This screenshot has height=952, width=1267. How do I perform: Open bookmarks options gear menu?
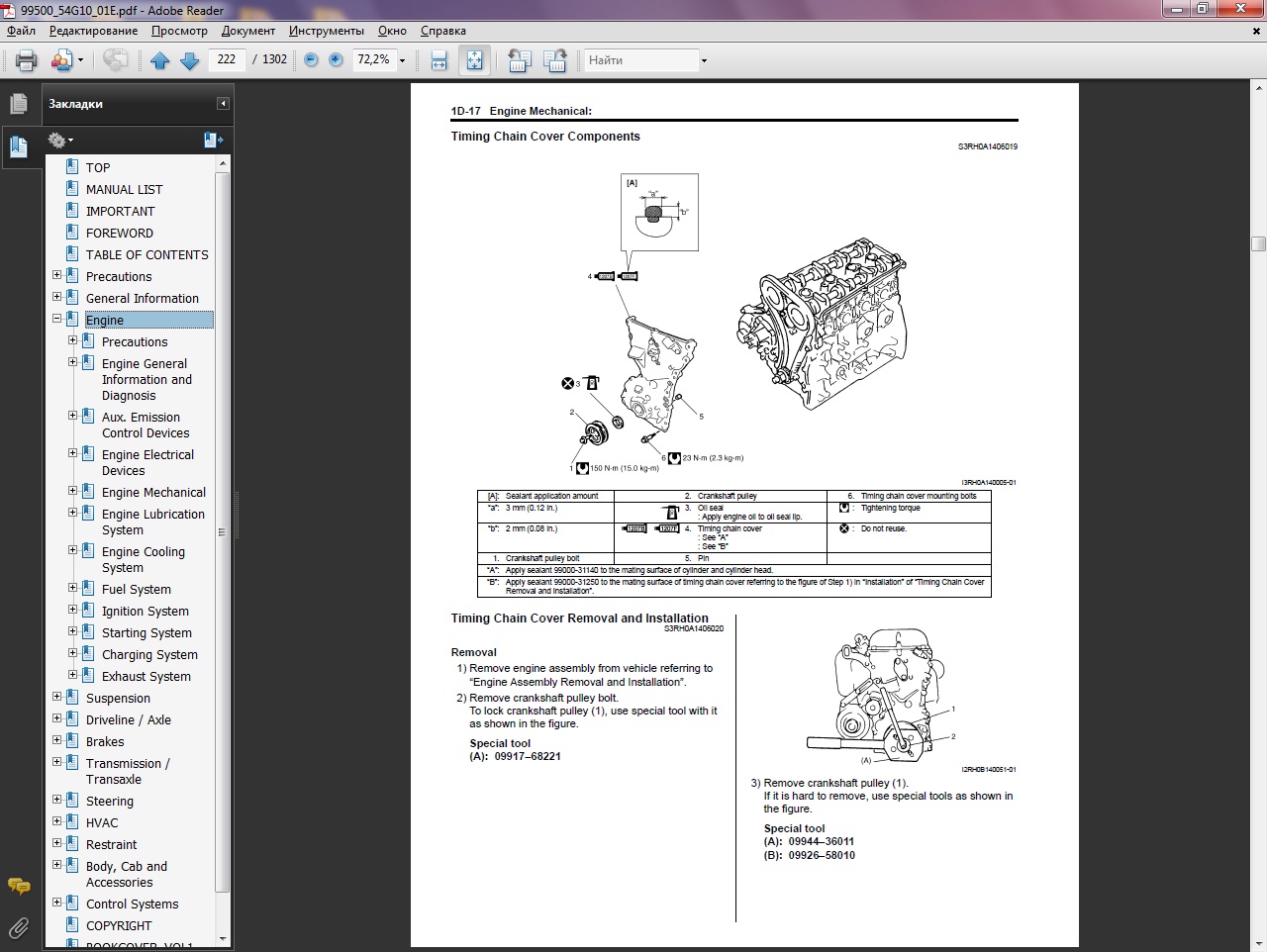point(59,141)
